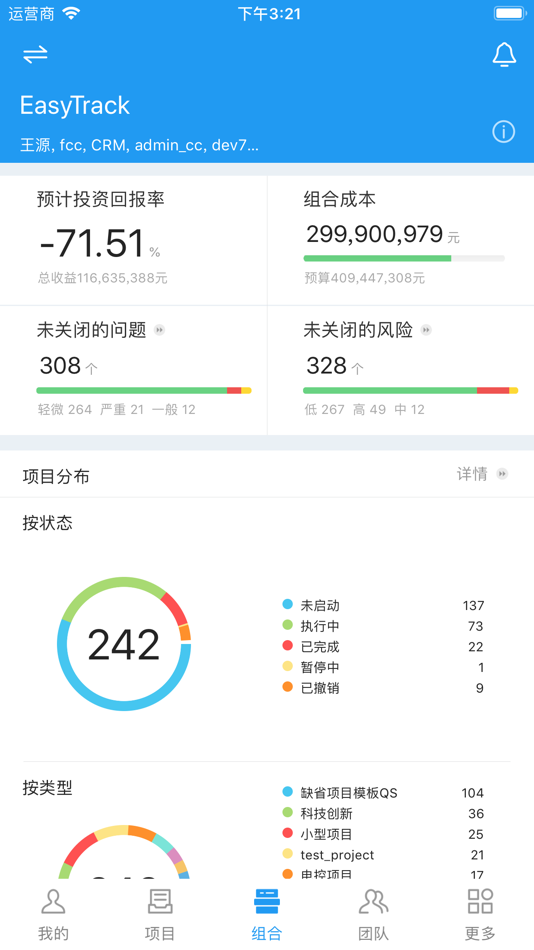
Task: Tap 严重 21 label
Action: (x=122, y=410)
